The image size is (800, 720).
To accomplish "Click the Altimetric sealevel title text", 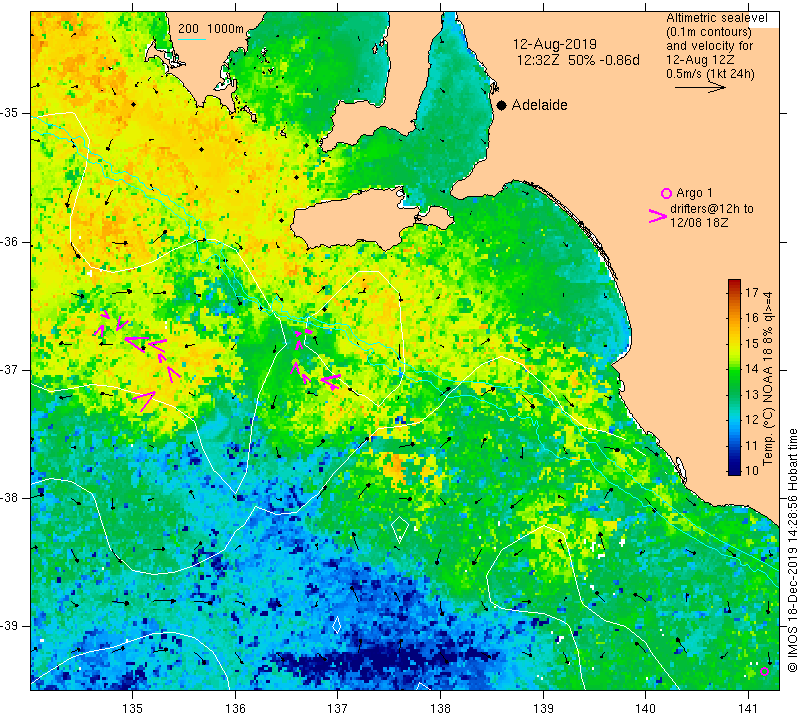I will click(717, 18).
